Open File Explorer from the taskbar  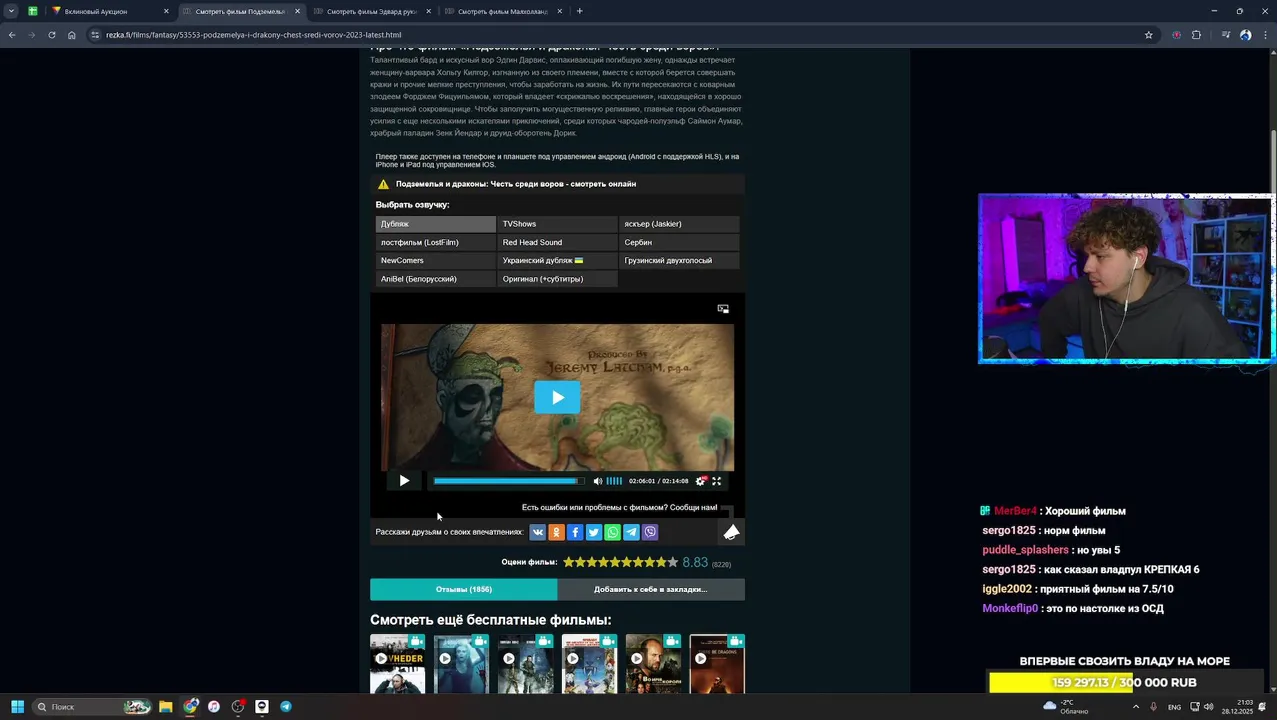[166, 707]
